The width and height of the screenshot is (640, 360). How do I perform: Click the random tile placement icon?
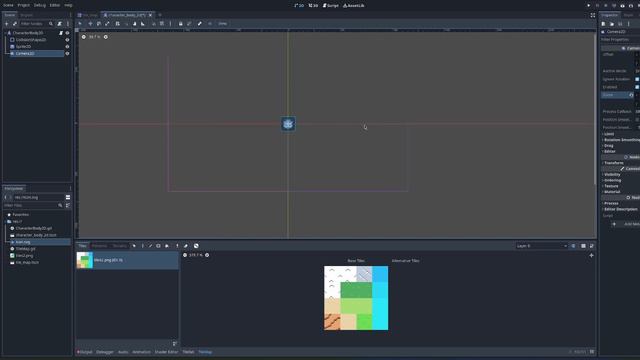pos(196,246)
